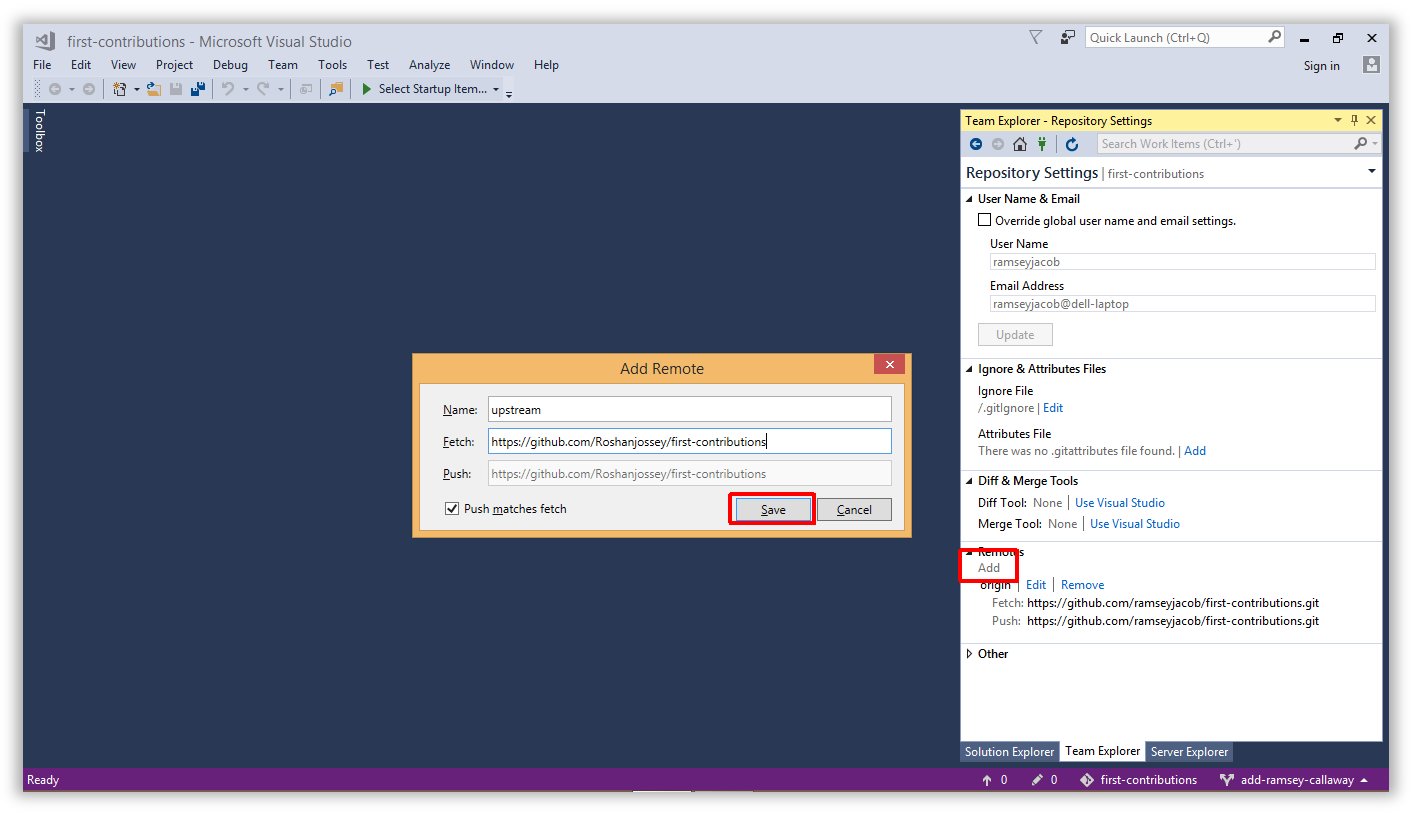Viewport: 1413px width, 813px height.
Task: Click the Name field containing upstream
Action: coord(689,409)
